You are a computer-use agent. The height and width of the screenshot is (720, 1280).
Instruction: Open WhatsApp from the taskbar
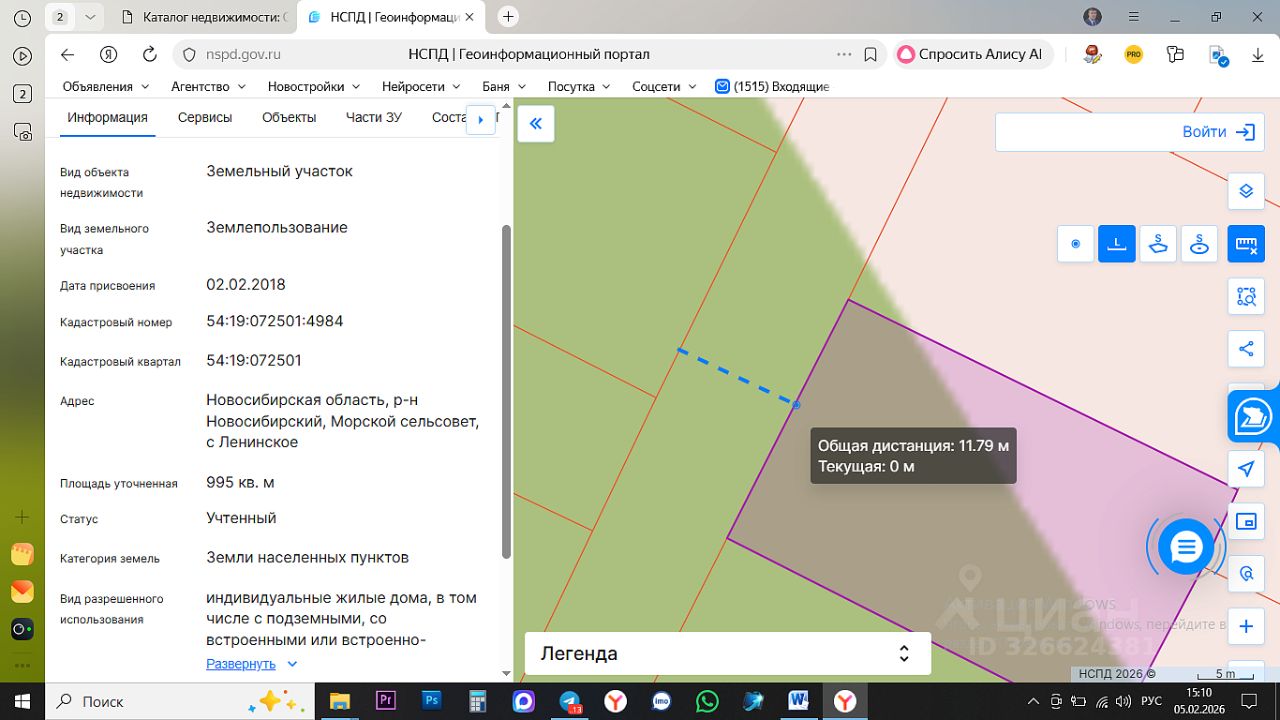tap(707, 701)
